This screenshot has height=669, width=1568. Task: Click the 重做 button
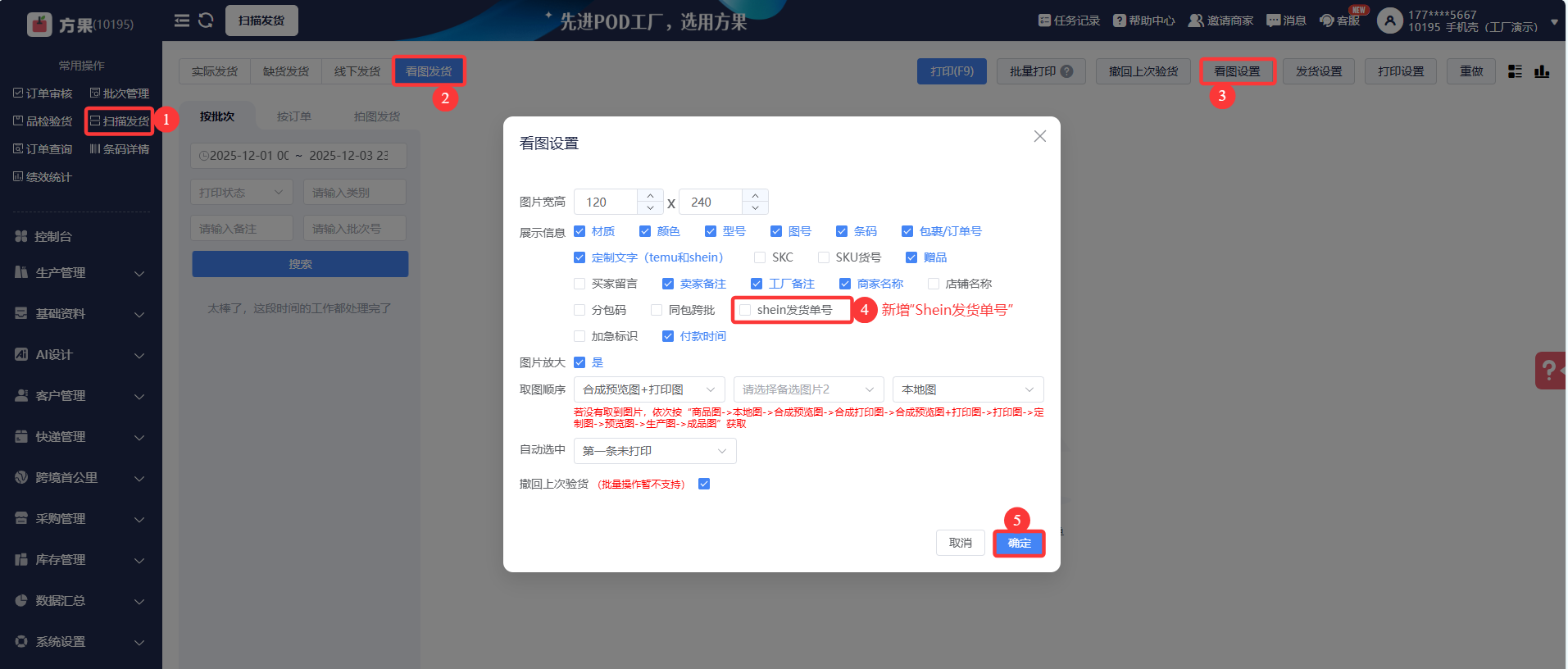[1471, 71]
